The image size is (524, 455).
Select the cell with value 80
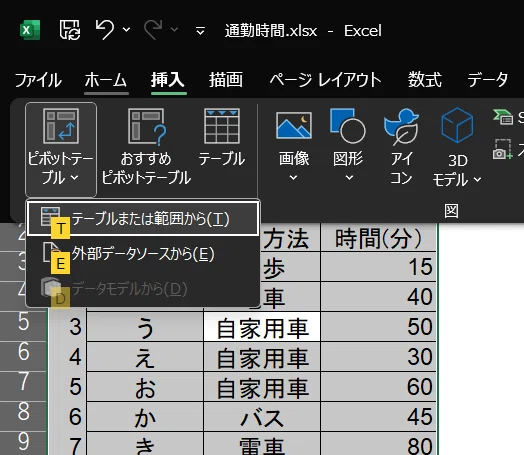(379, 444)
